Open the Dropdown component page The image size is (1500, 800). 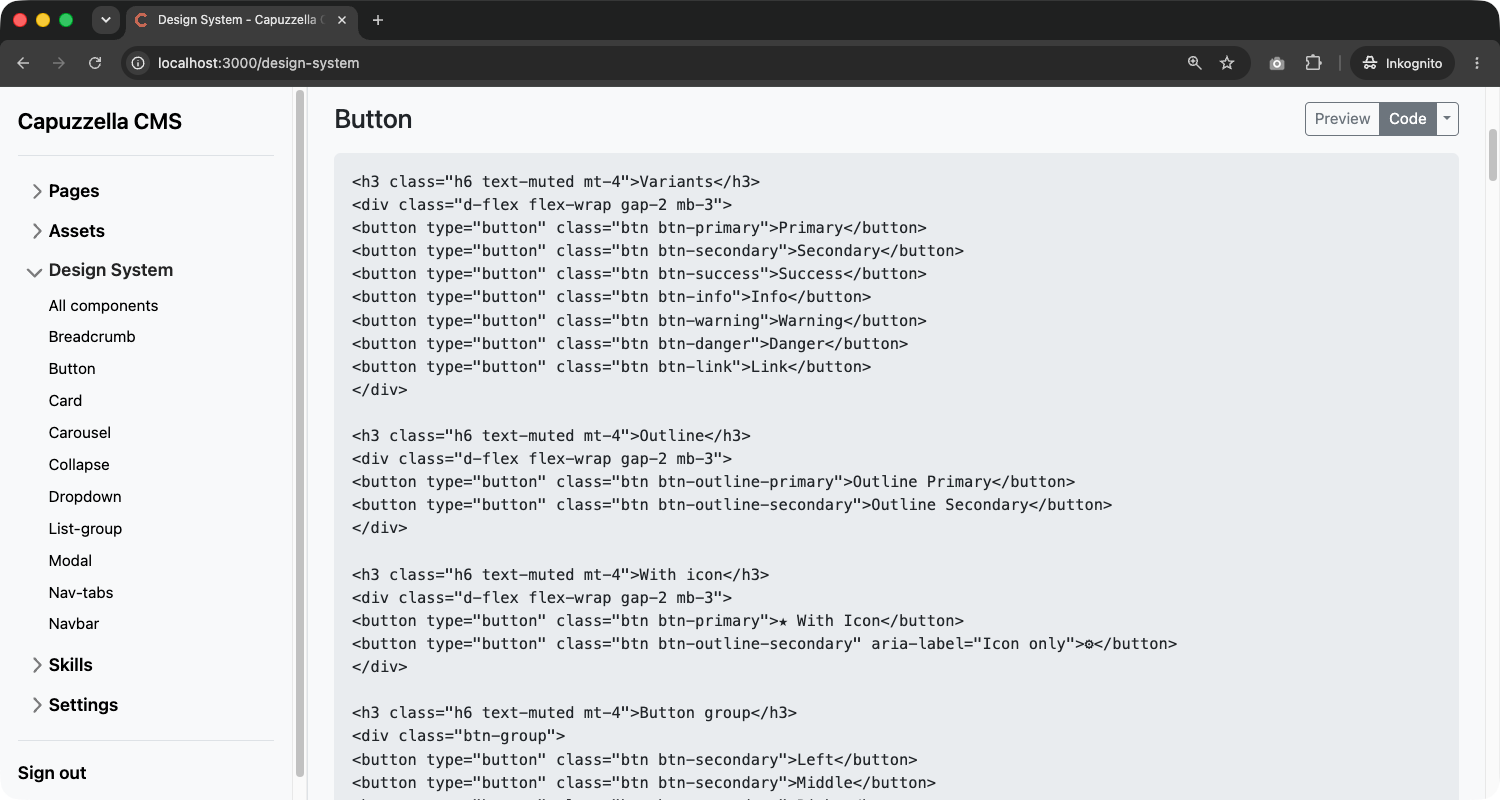pyautogui.click(x=85, y=497)
